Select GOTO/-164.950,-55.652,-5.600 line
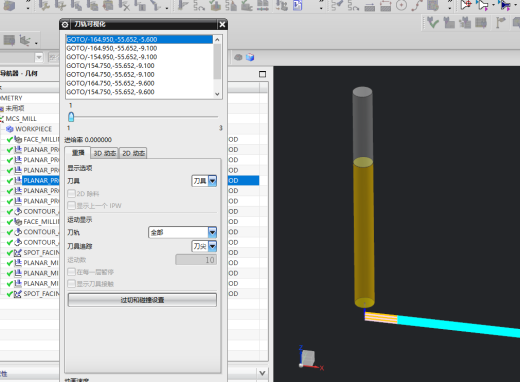This screenshot has width=520, height=382. 139,39
